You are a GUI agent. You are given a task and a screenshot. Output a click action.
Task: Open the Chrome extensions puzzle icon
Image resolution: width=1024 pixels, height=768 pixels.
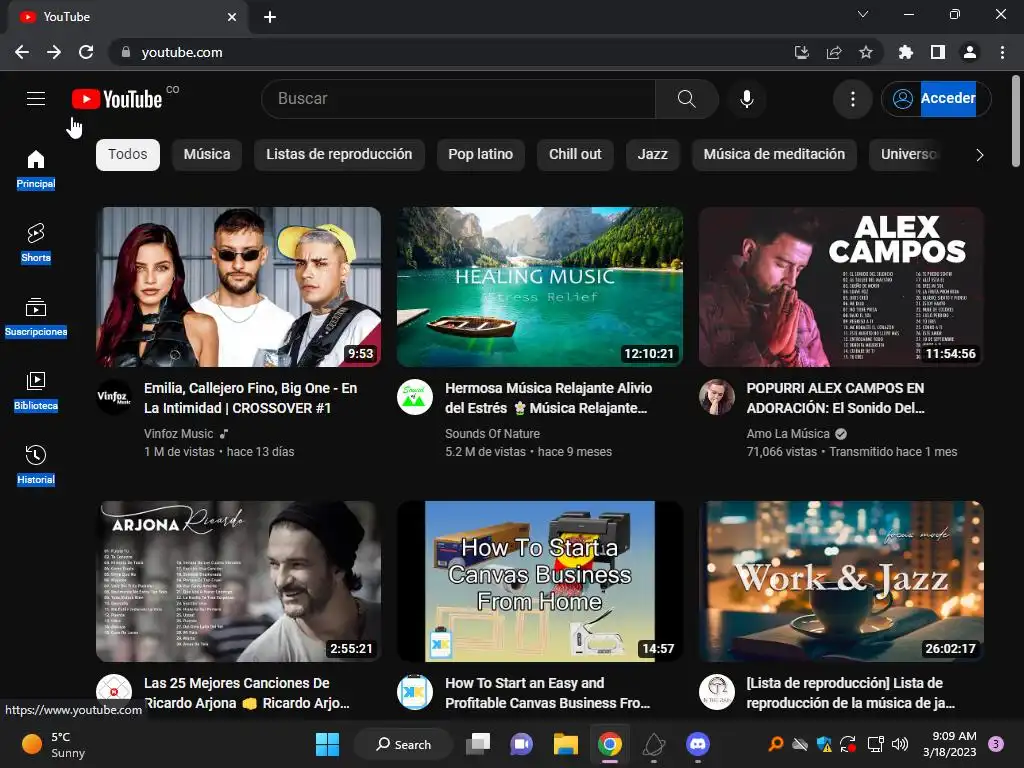(905, 52)
